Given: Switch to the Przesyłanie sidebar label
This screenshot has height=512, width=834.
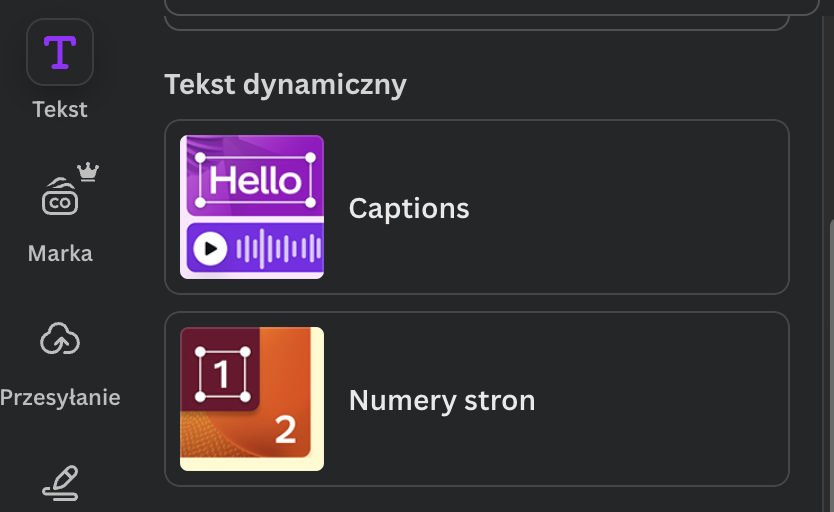Looking at the screenshot, I should point(60,398).
